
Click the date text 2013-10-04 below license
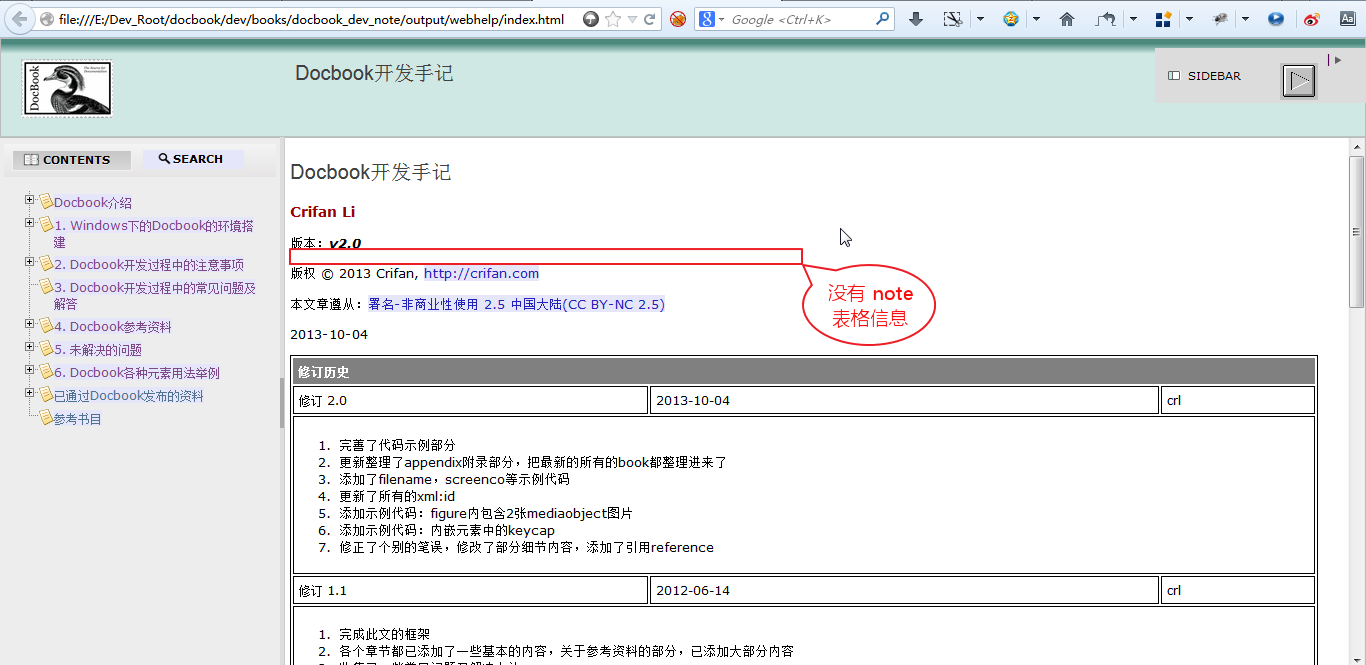pos(329,334)
